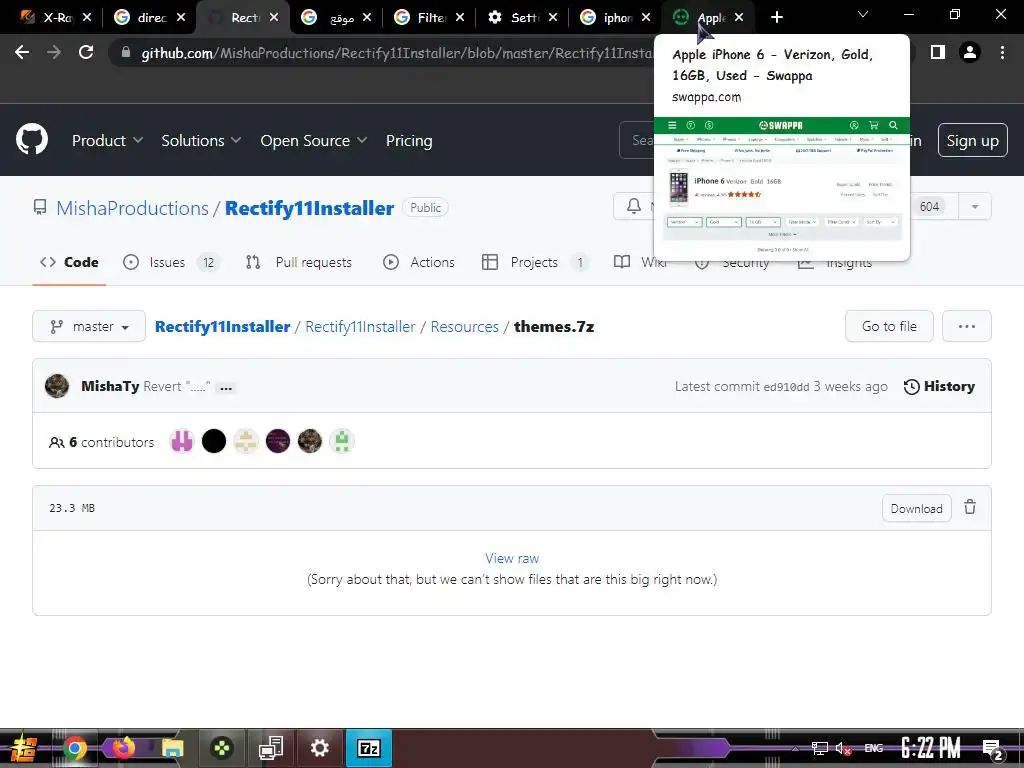Click the notifications bell icon
This screenshot has width=1024, height=768.
(633, 206)
